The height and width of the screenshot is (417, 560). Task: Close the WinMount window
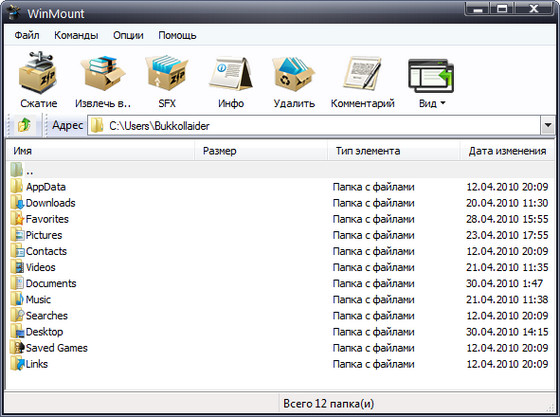click(534, 8)
